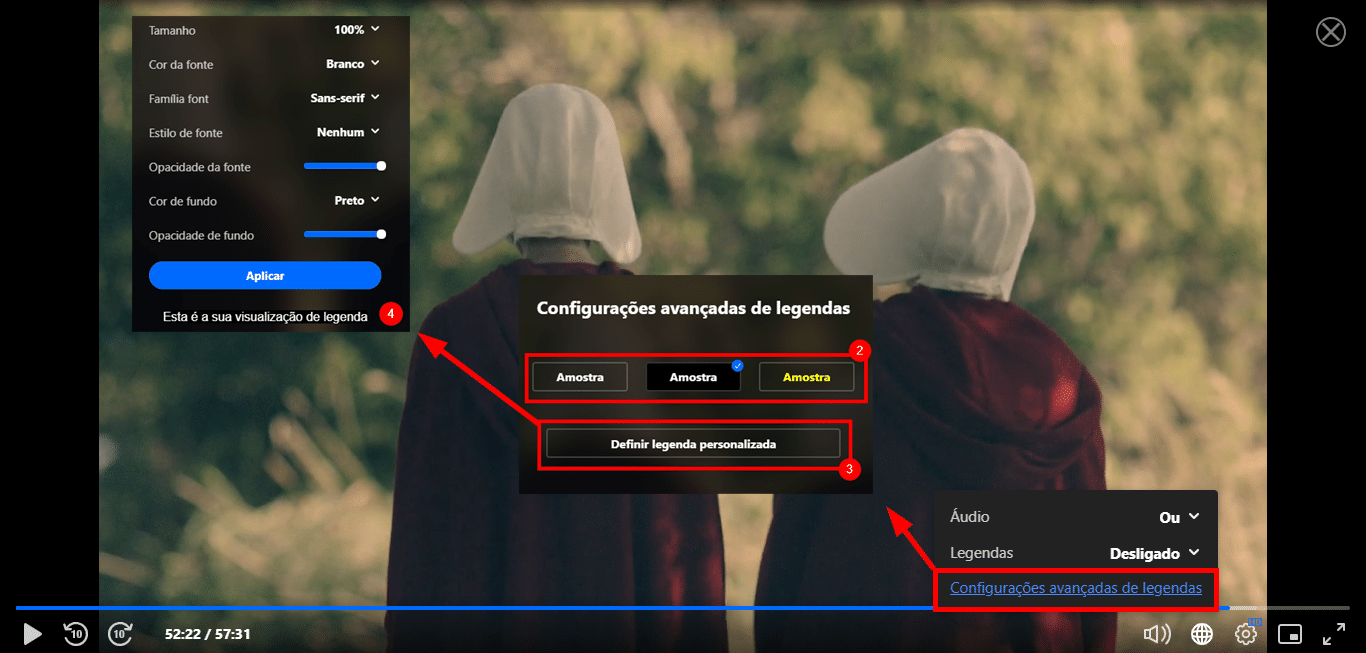Viewport: 1366px width, 653px height.
Task: Open the Tamanho 100% dropdown
Action: (357, 30)
